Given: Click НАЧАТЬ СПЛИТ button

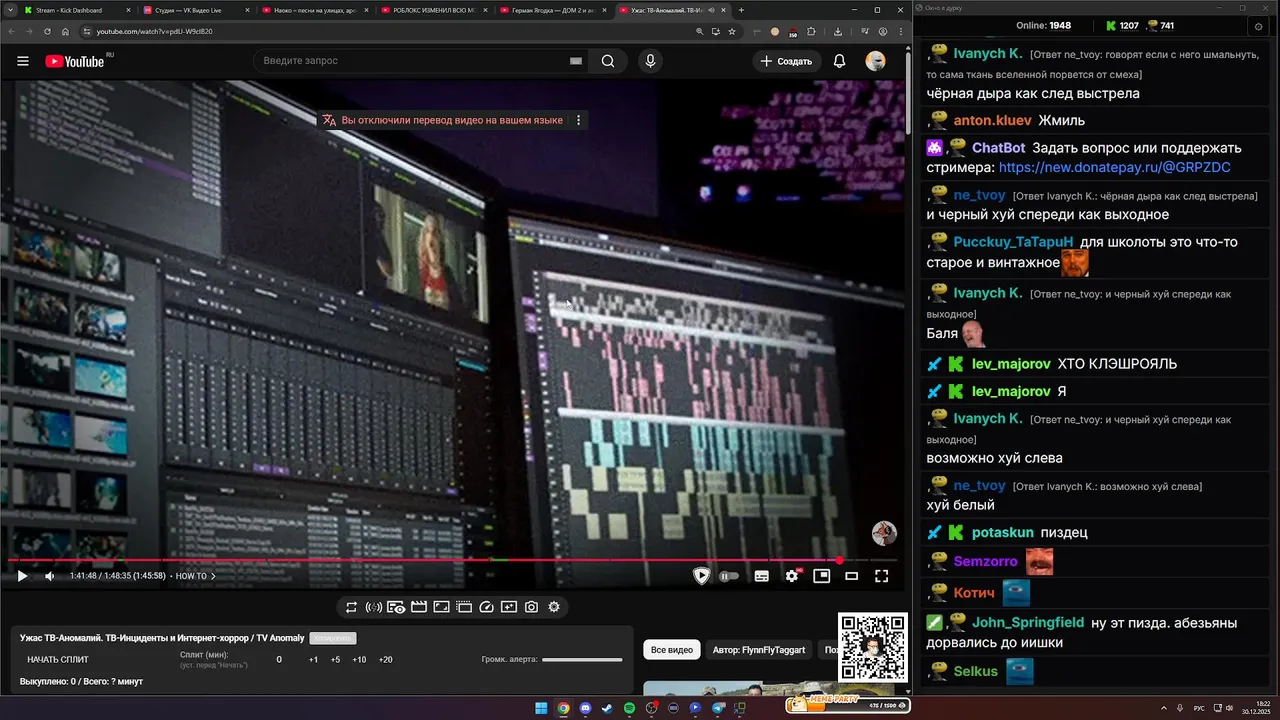Looking at the screenshot, I should click(58, 660).
